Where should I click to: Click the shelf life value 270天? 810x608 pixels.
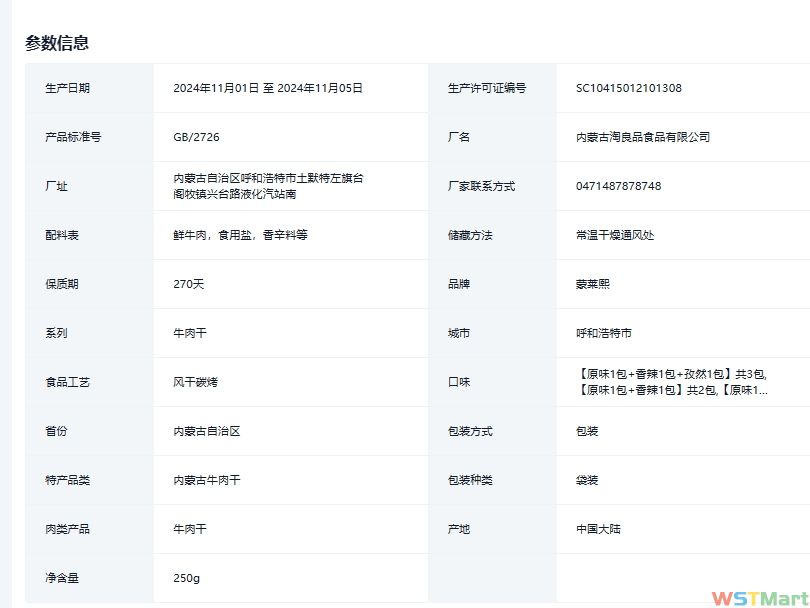[x=188, y=284]
